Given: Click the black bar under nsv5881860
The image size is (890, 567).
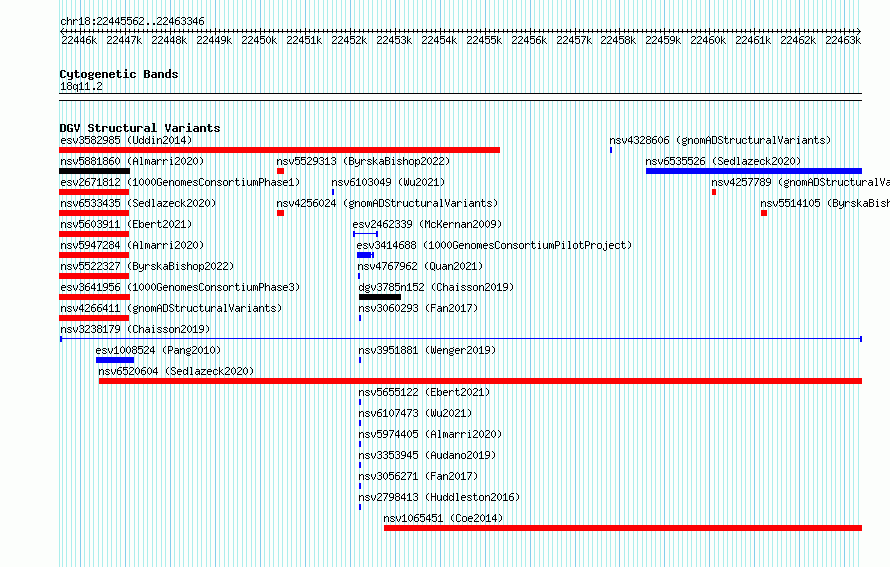Looking at the screenshot, I should click(x=94, y=171).
